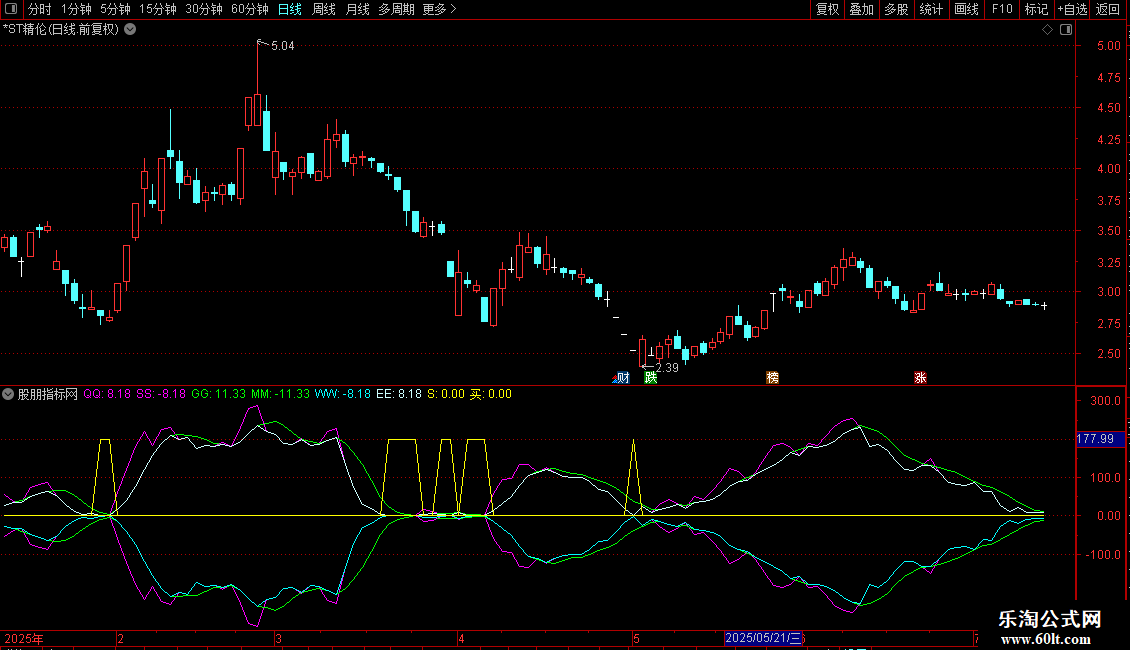The image size is (1130, 650).
Task: Click the green 跌 event marker
Action: pos(651,377)
